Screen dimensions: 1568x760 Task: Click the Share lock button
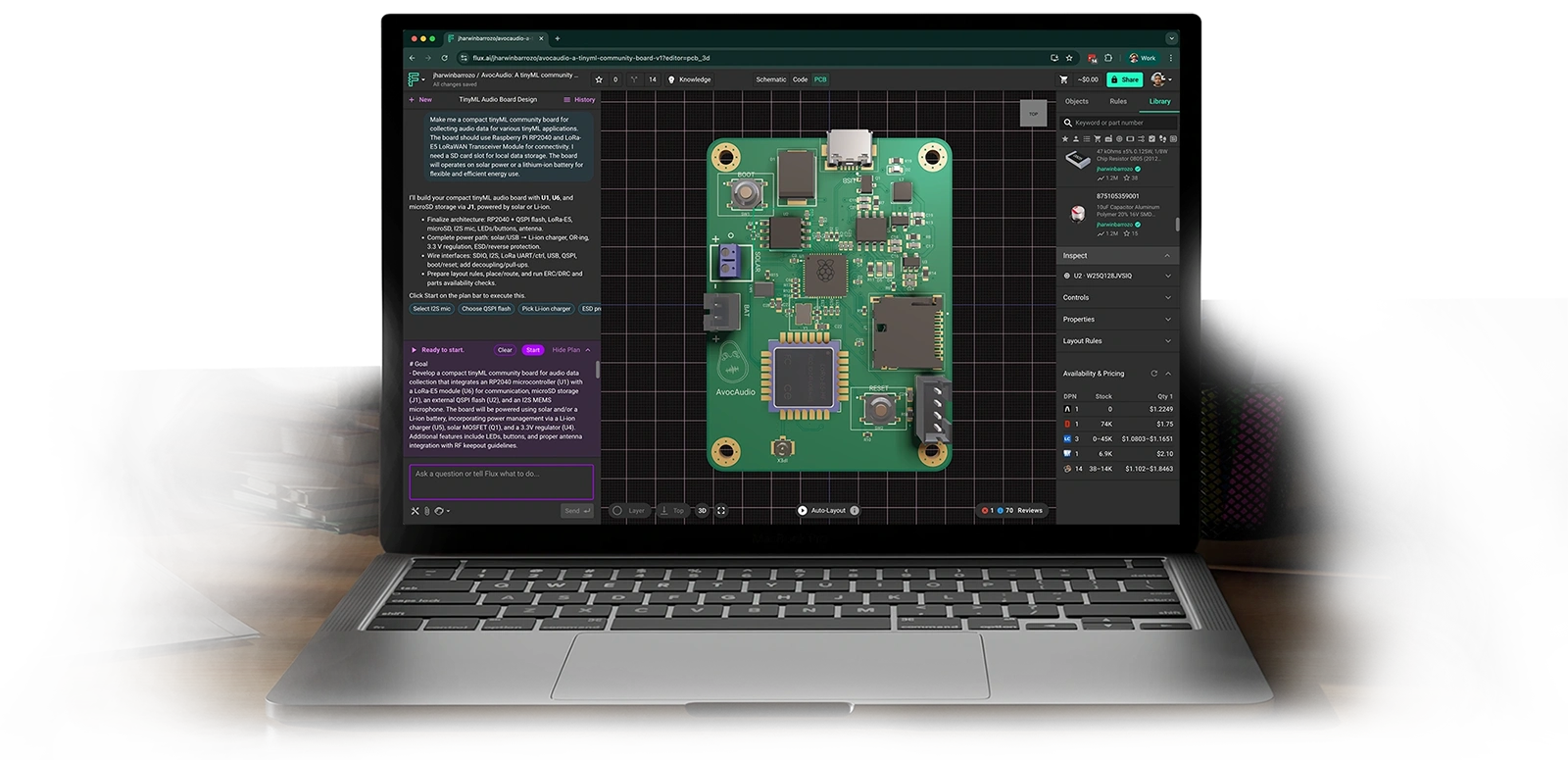tap(1125, 79)
